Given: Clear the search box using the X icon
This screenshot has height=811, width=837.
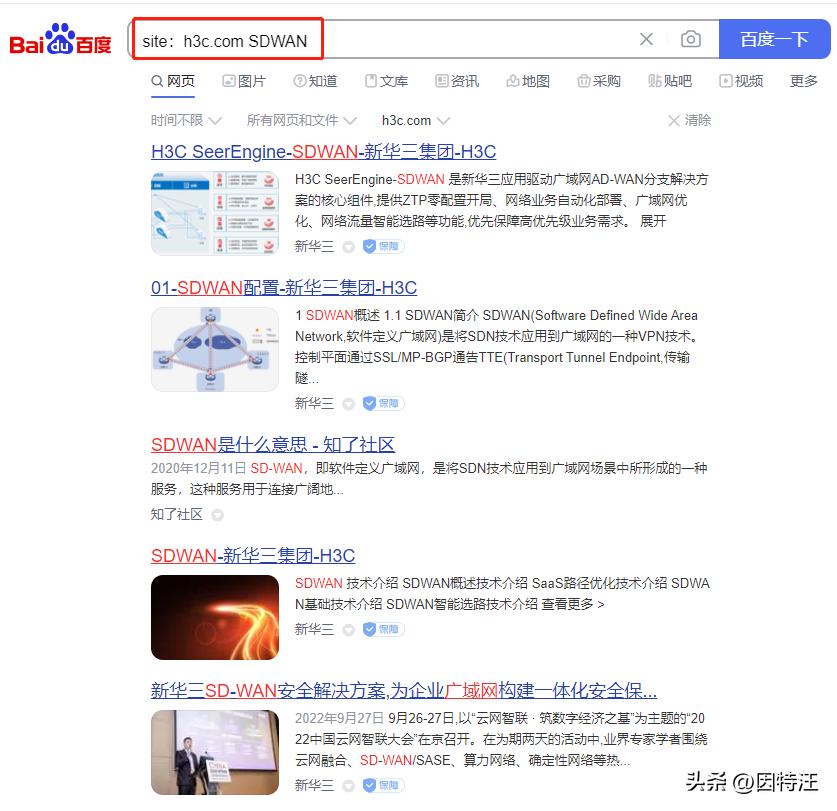Looking at the screenshot, I should click(646, 38).
